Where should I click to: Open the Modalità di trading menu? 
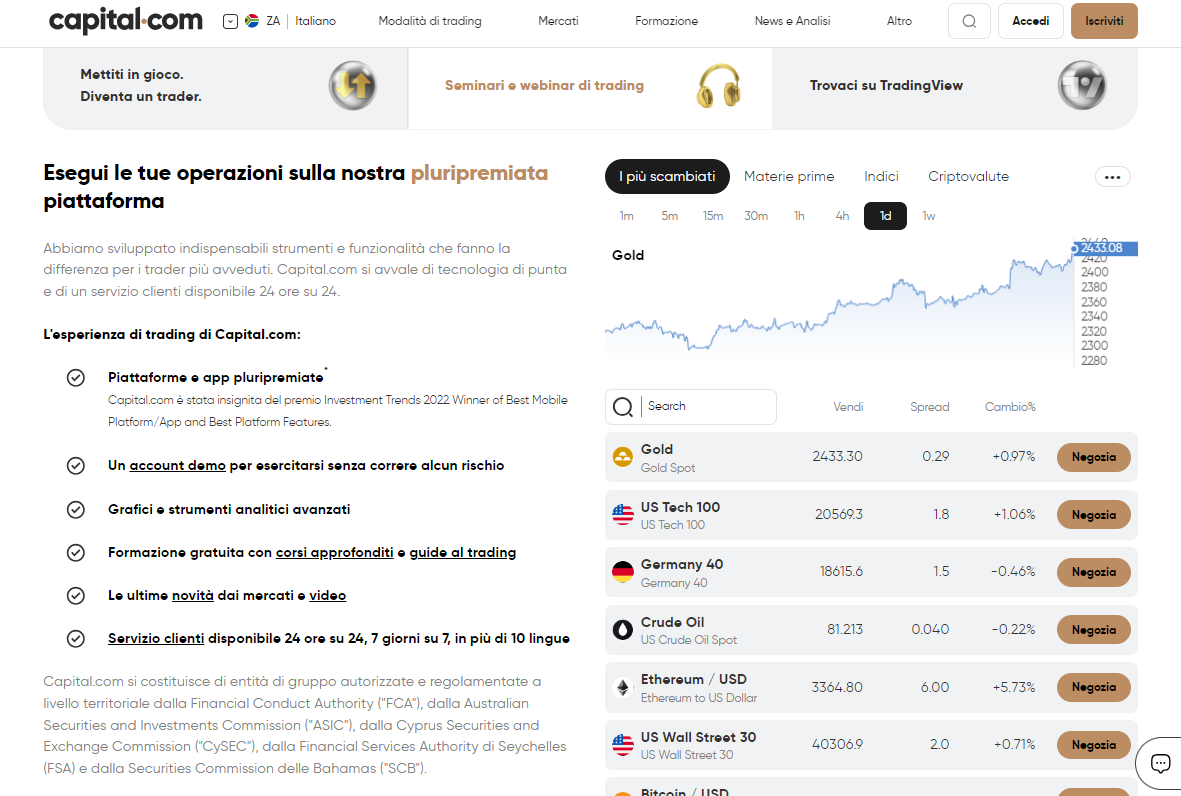click(430, 21)
